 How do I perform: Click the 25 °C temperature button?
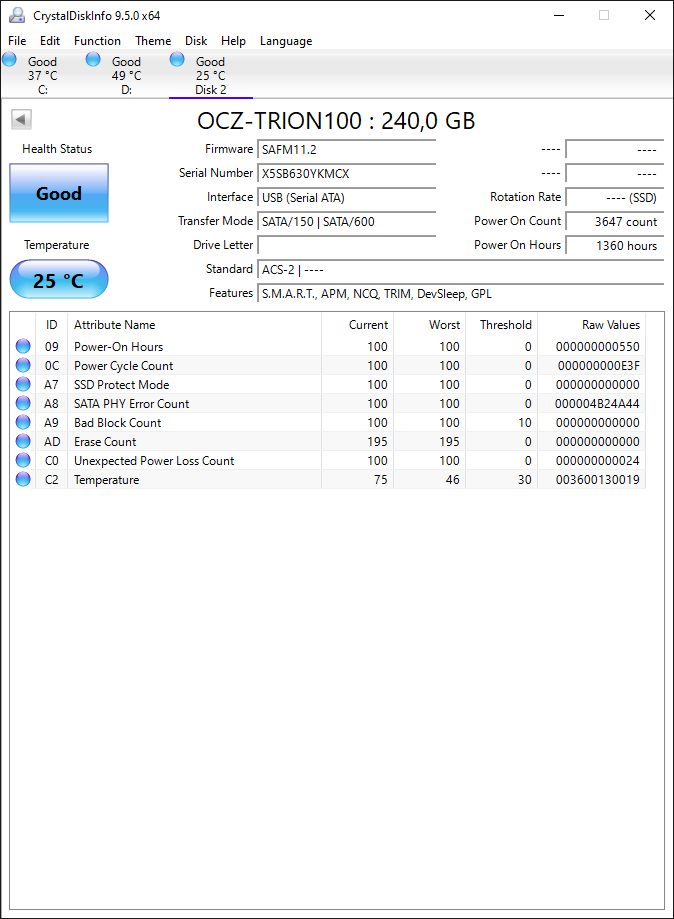pos(59,280)
